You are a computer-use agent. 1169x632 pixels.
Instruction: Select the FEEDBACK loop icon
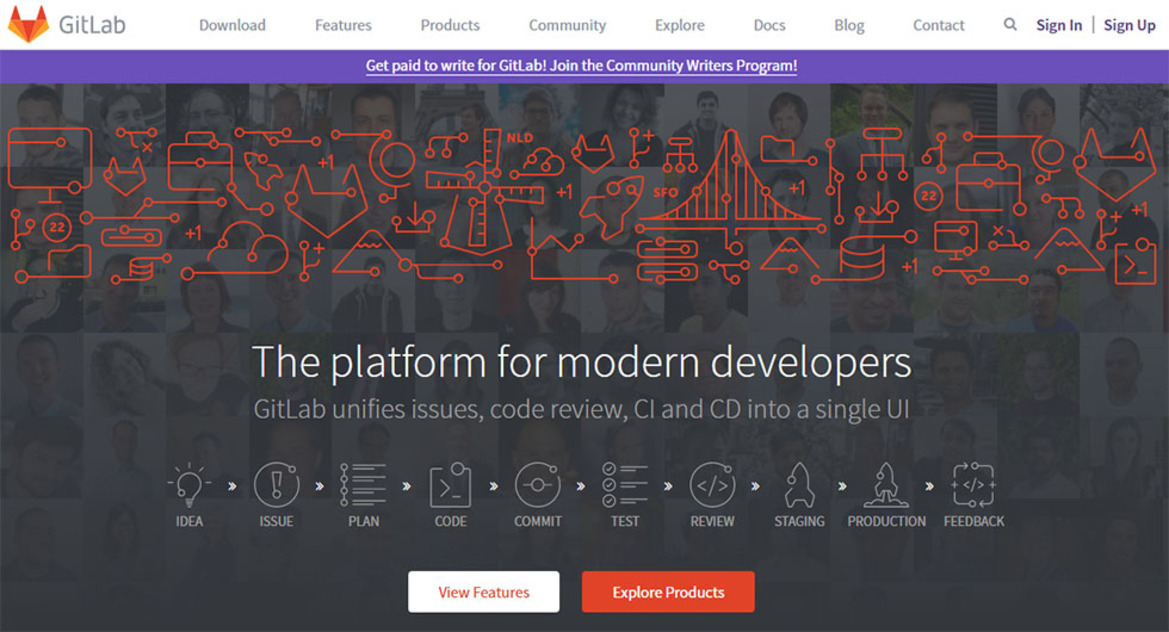click(974, 485)
